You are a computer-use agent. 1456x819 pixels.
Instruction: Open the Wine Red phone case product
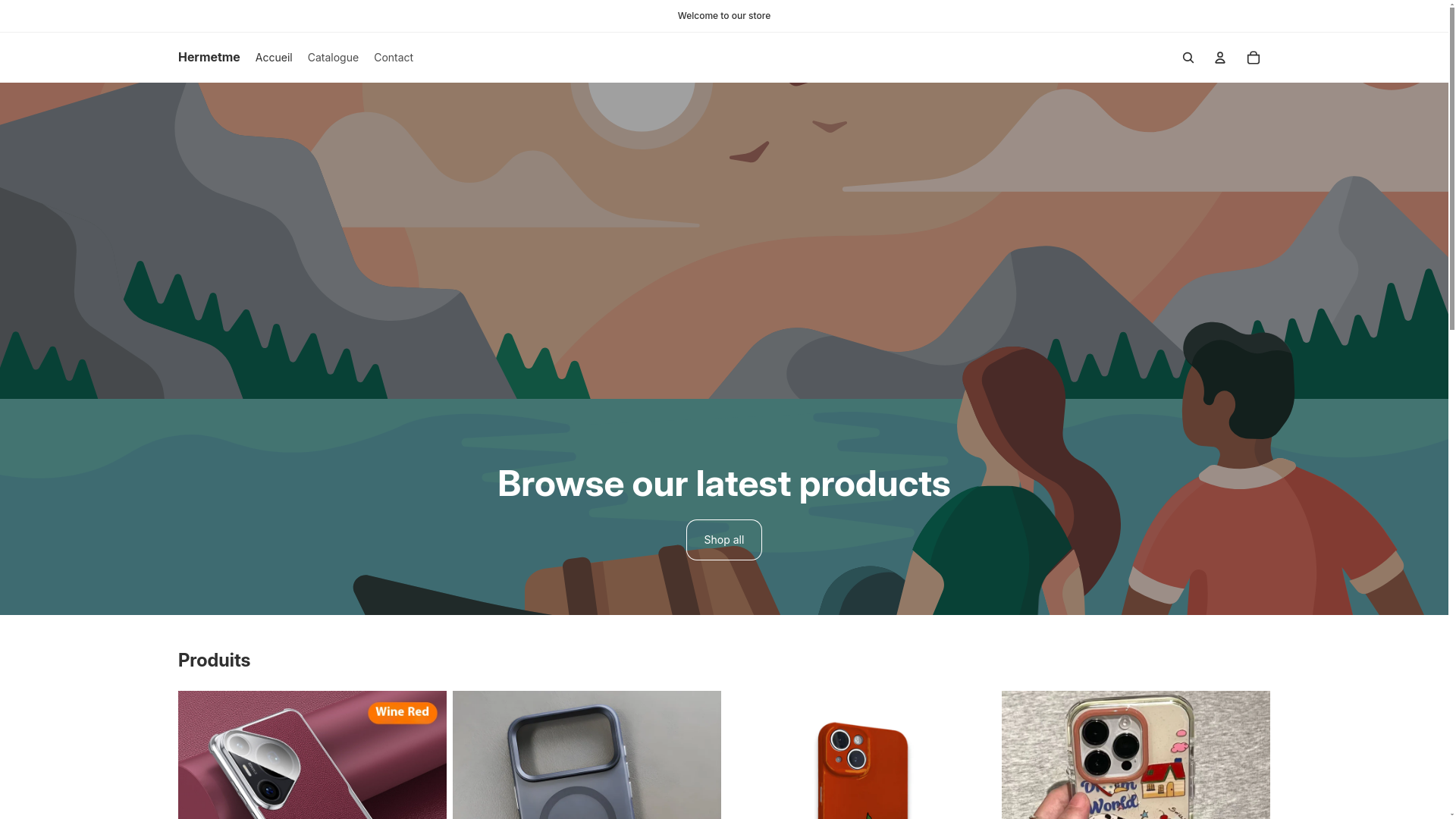click(x=312, y=755)
